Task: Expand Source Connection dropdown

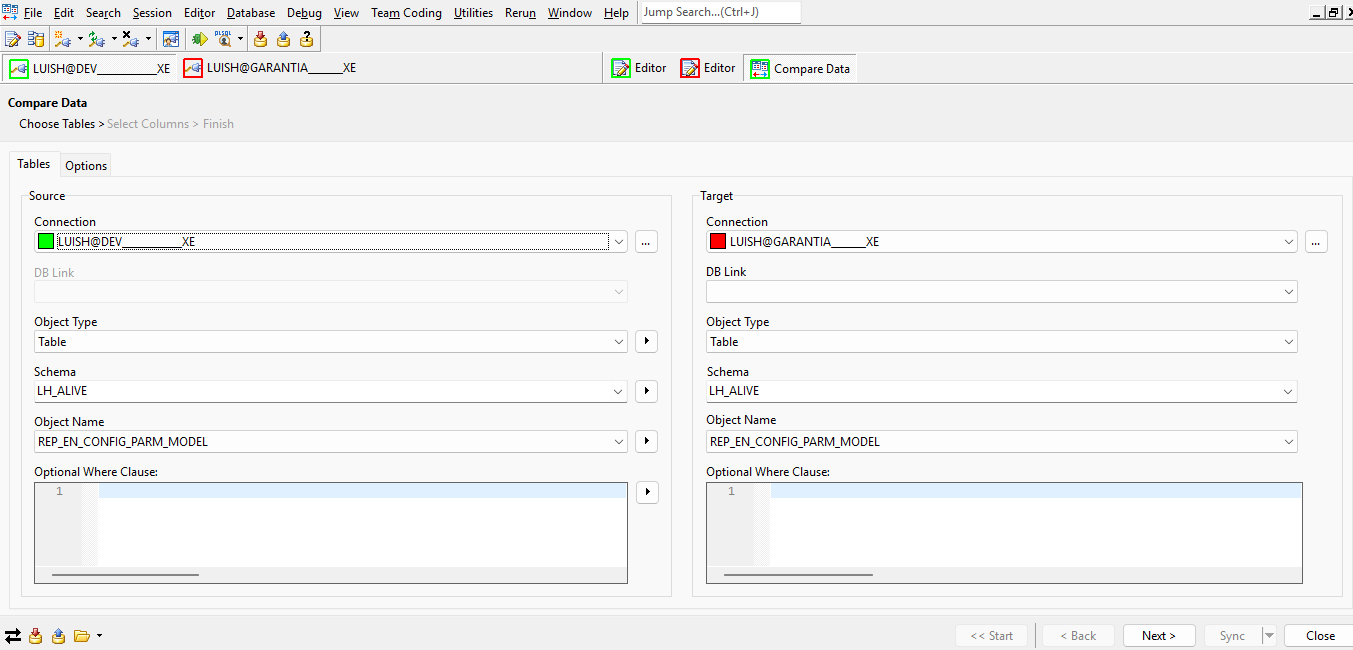Action: tap(619, 241)
